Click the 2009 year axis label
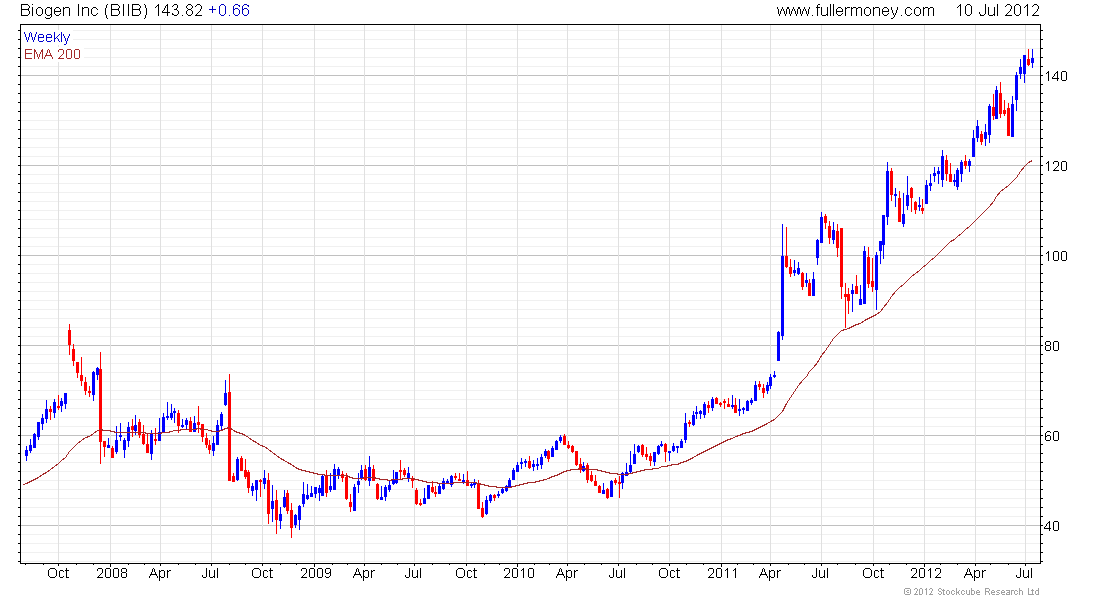The width and height of the screenshot is (1100, 600). (316, 573)
